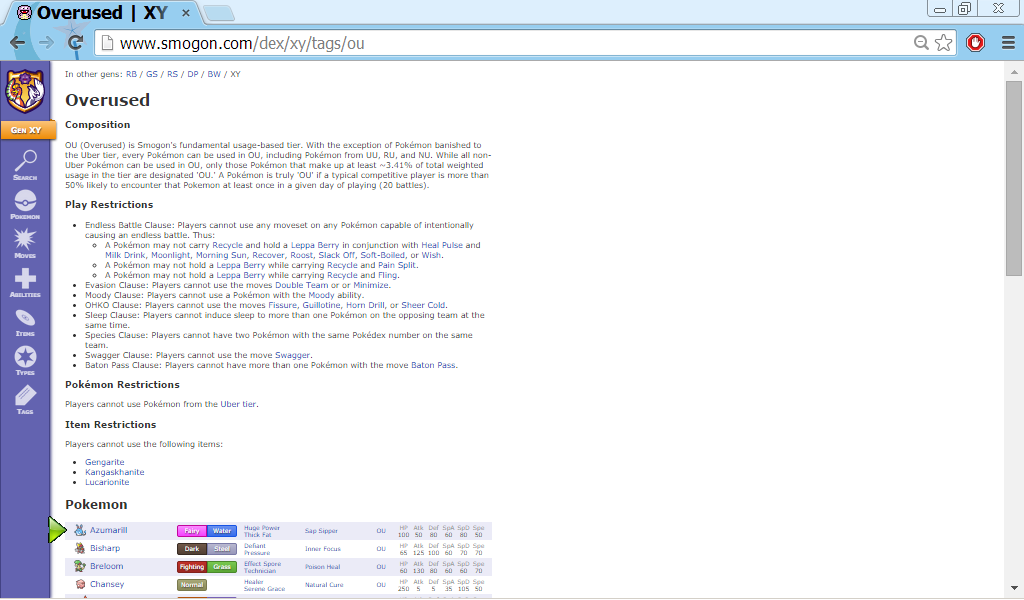Click the Water type badge on Azumarill
1024x600 pixels.
(x=222, y=531)
